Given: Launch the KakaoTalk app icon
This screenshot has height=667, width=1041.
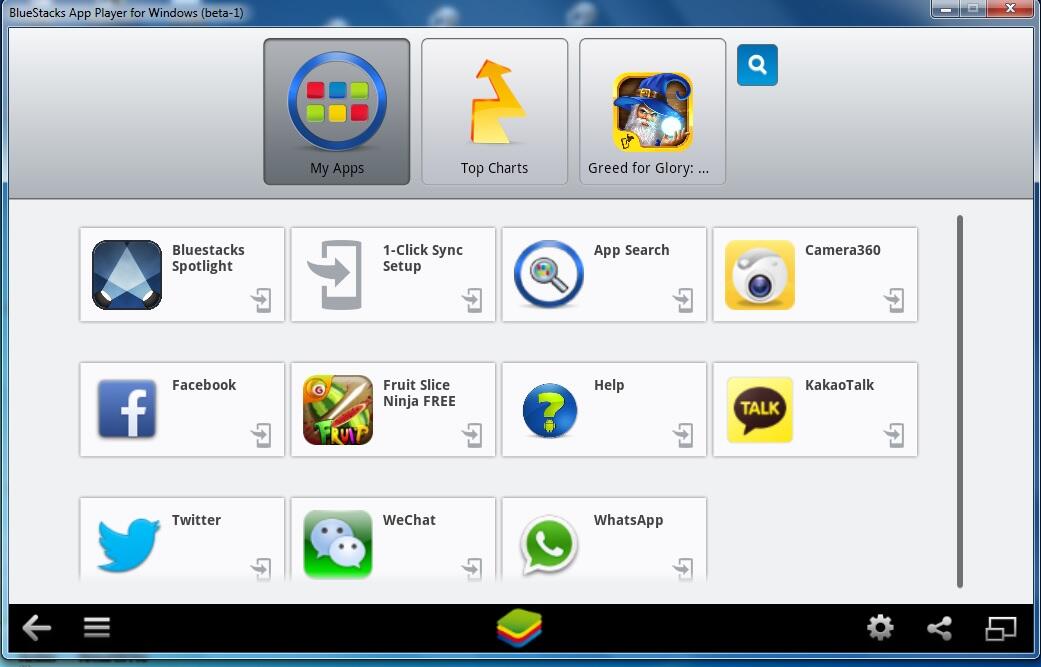Looking at the screenshot, I should click(x=760, y=409).
